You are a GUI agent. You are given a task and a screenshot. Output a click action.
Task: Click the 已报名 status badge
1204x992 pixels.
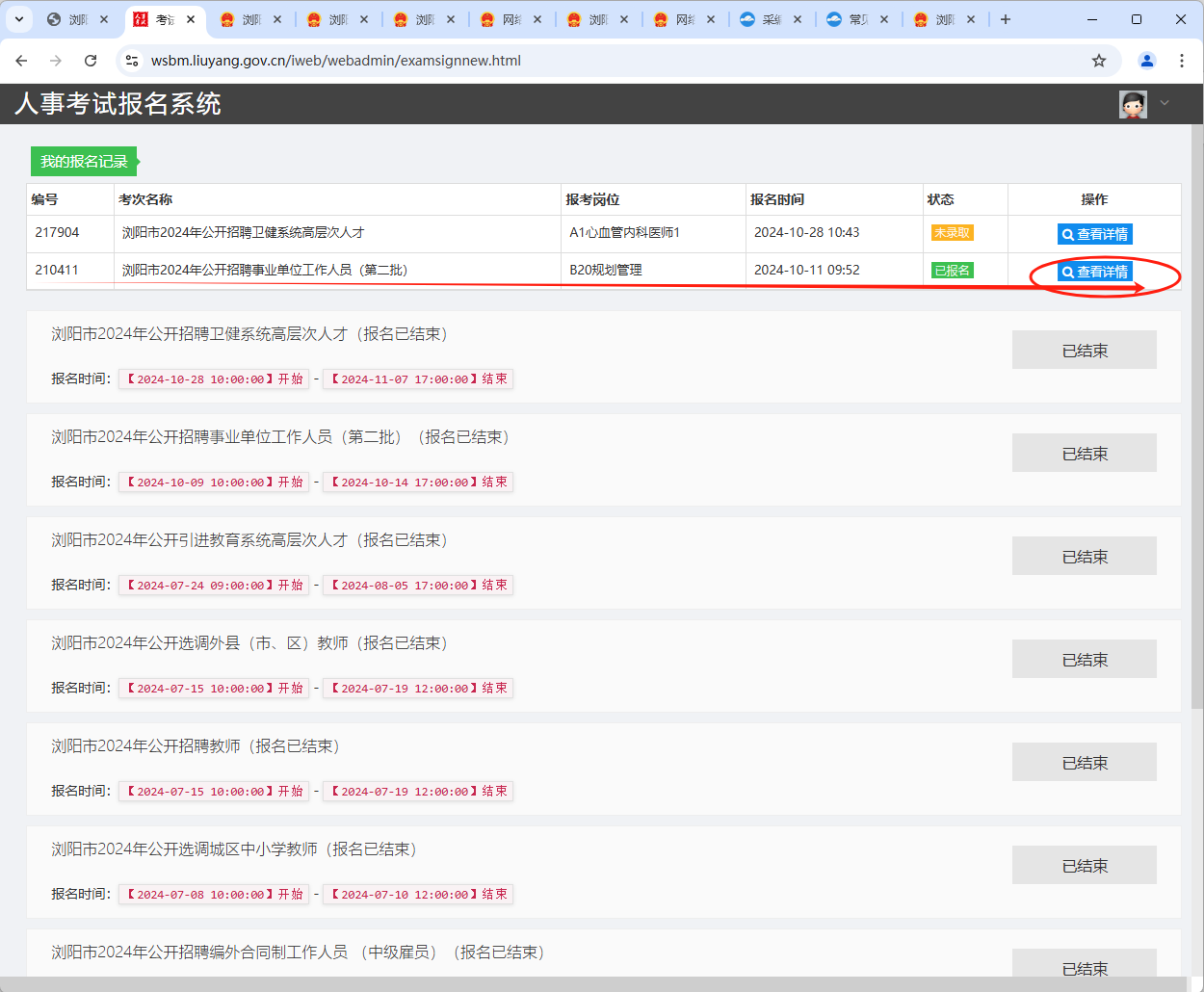[952, 271]
